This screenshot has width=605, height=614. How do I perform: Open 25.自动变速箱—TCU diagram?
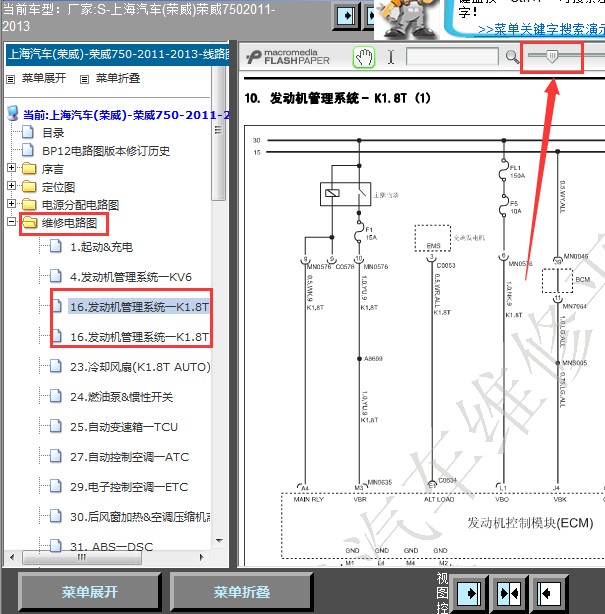click(x=124, y=427)
